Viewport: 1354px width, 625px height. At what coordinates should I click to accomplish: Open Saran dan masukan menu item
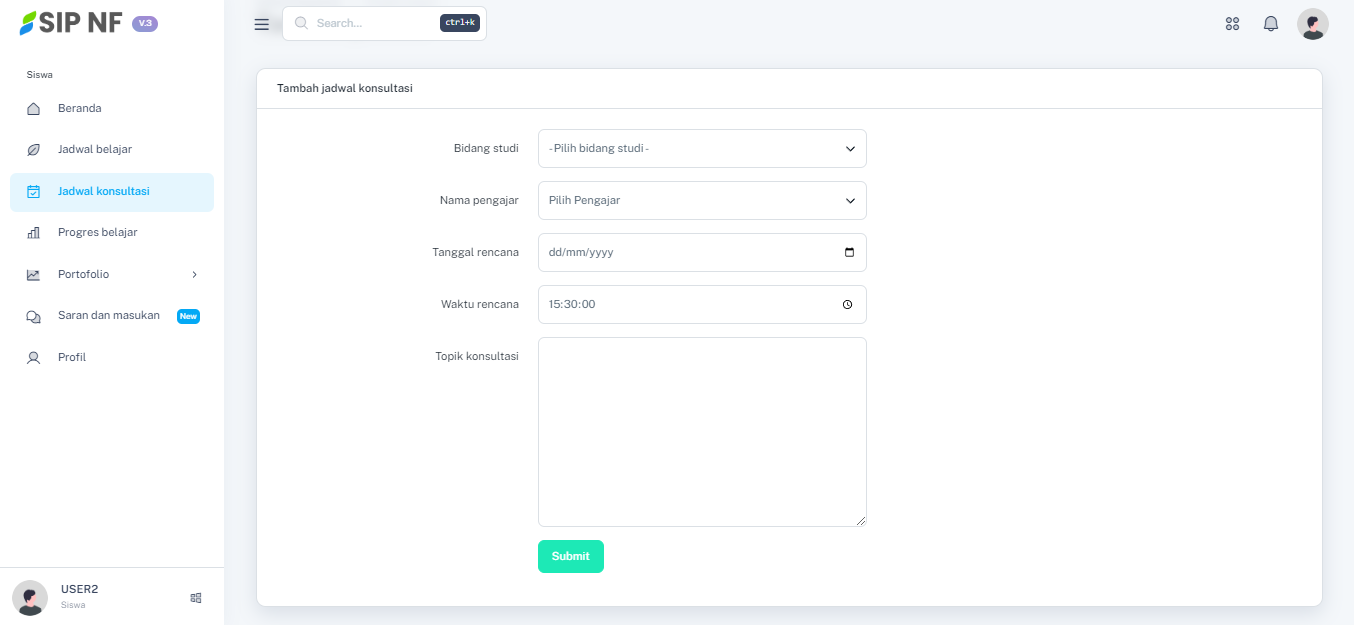(x=109, y=316)
